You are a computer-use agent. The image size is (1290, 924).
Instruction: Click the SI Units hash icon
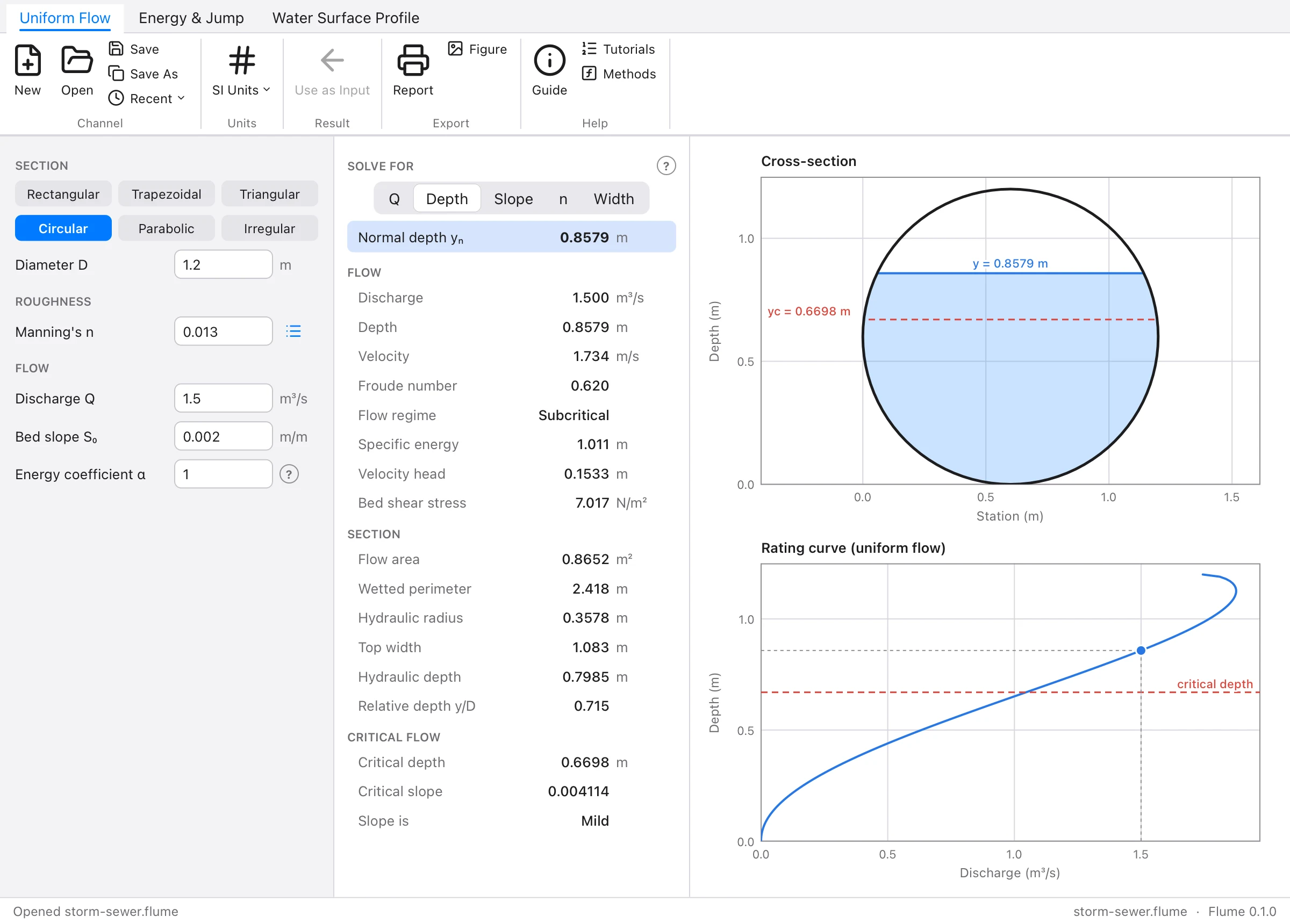coord(242,60)
